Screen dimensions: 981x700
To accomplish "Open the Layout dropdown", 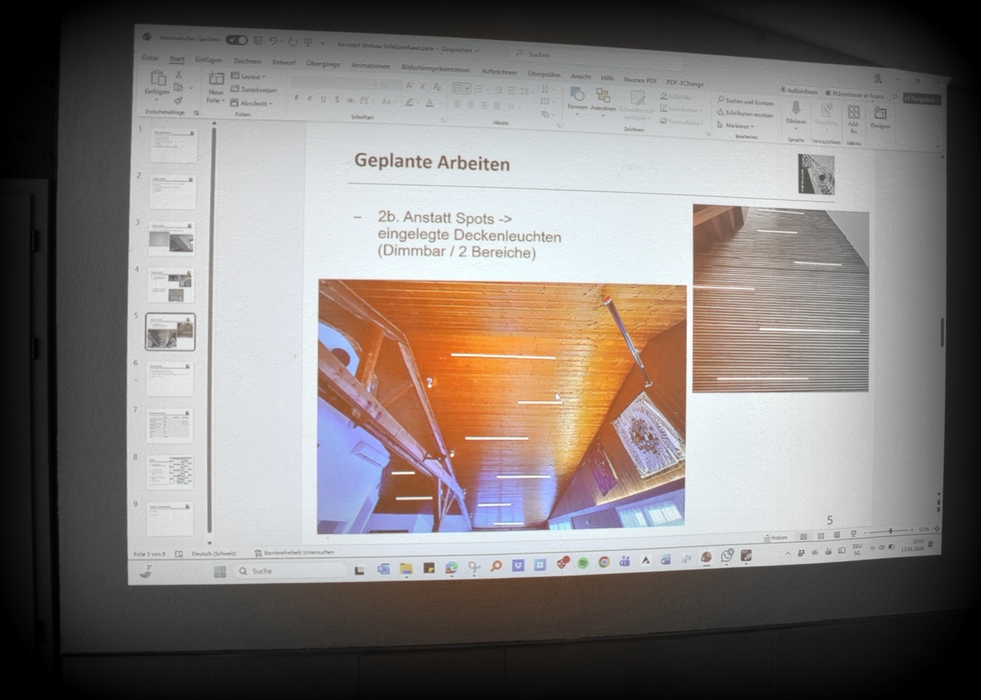I will tap(248, 76).
